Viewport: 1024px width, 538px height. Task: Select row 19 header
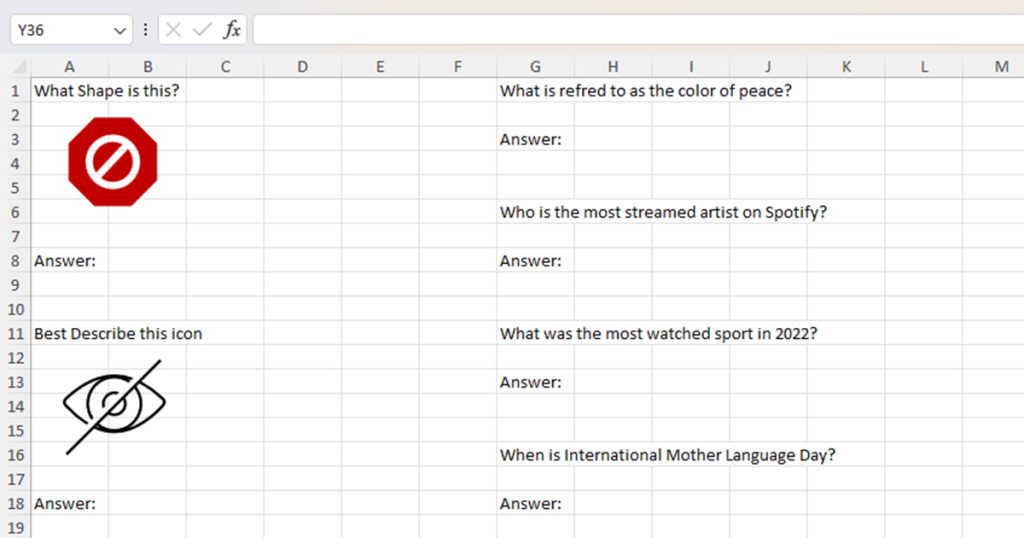[15, 528]
